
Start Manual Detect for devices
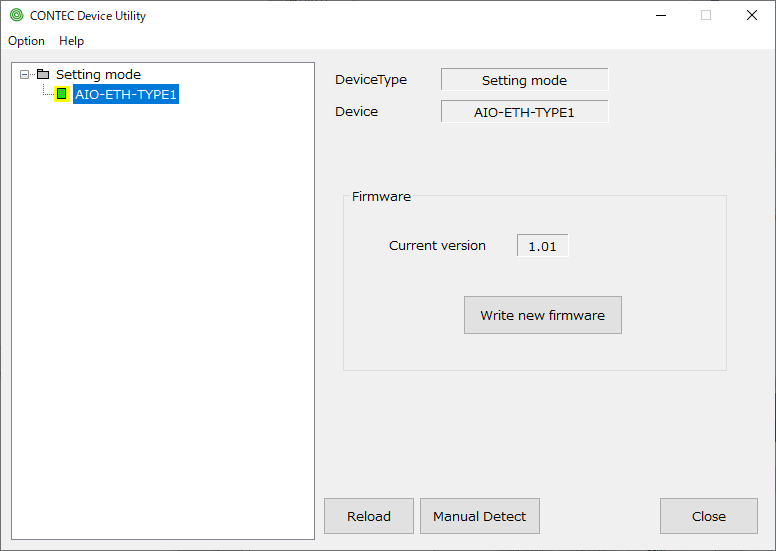479,516
